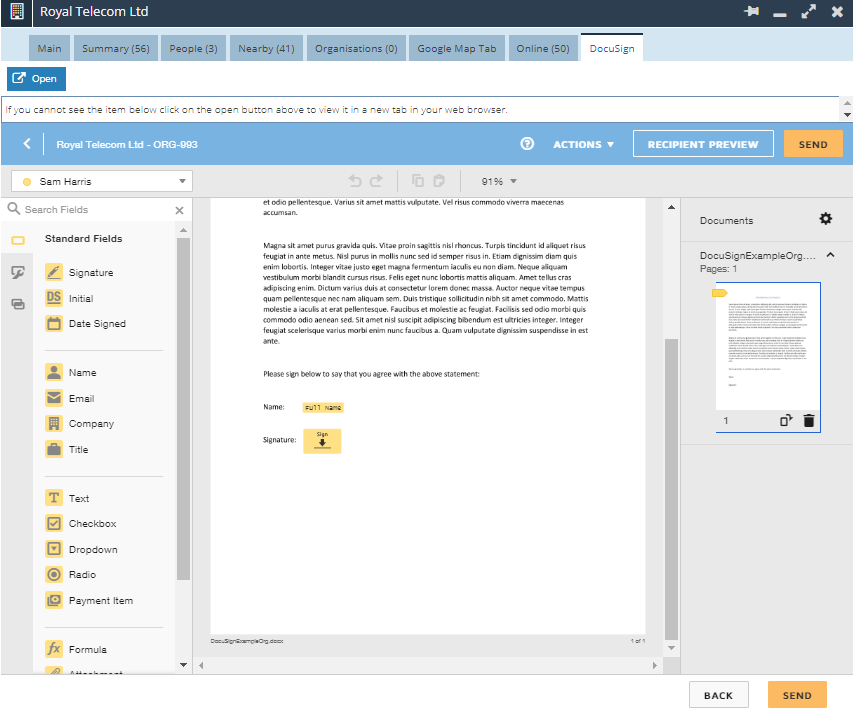
Task: Select the Formula fx icon
Action: [54, 649]
